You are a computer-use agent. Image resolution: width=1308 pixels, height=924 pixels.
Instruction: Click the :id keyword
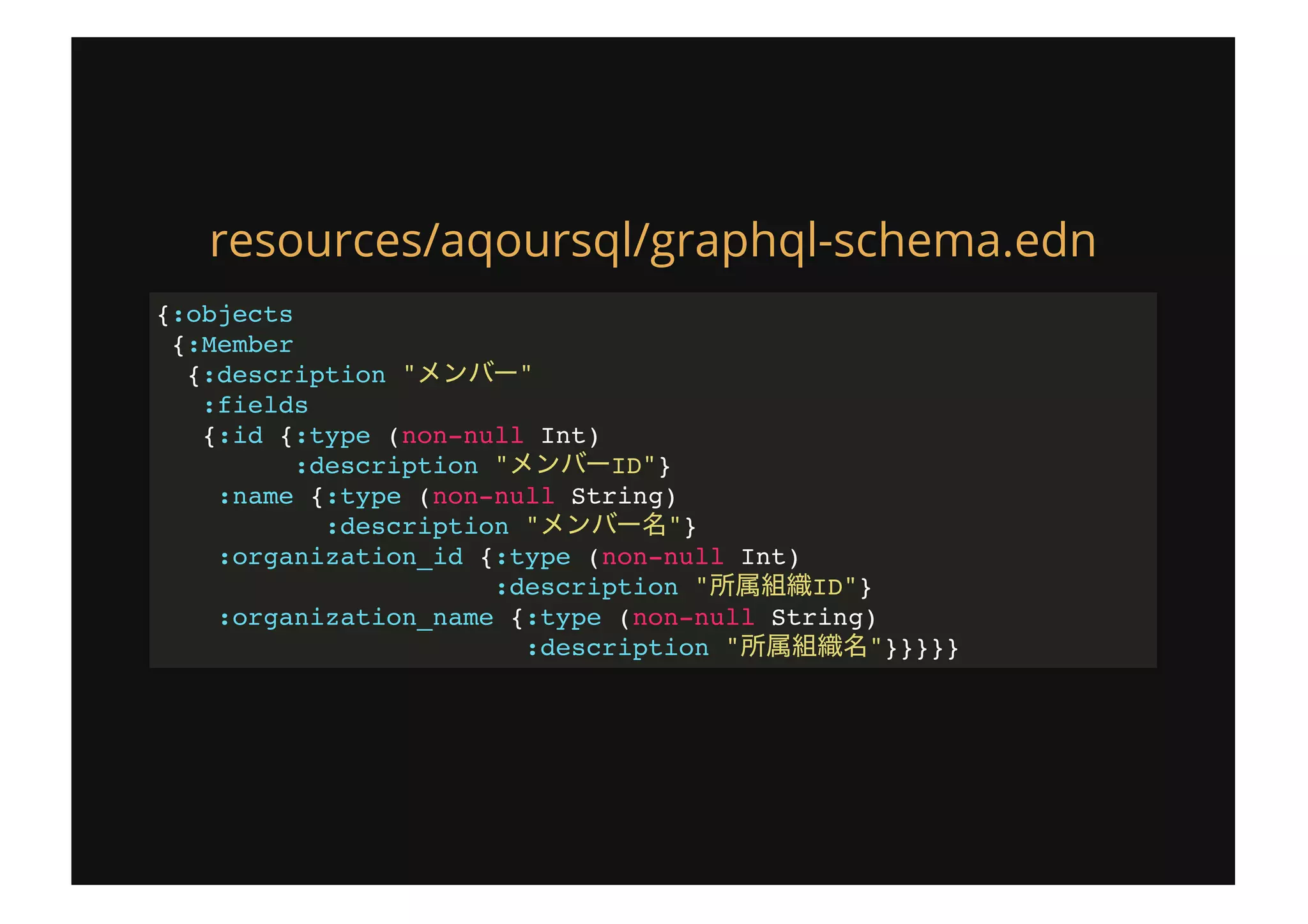pyautogui.click(x=240, y=435)
